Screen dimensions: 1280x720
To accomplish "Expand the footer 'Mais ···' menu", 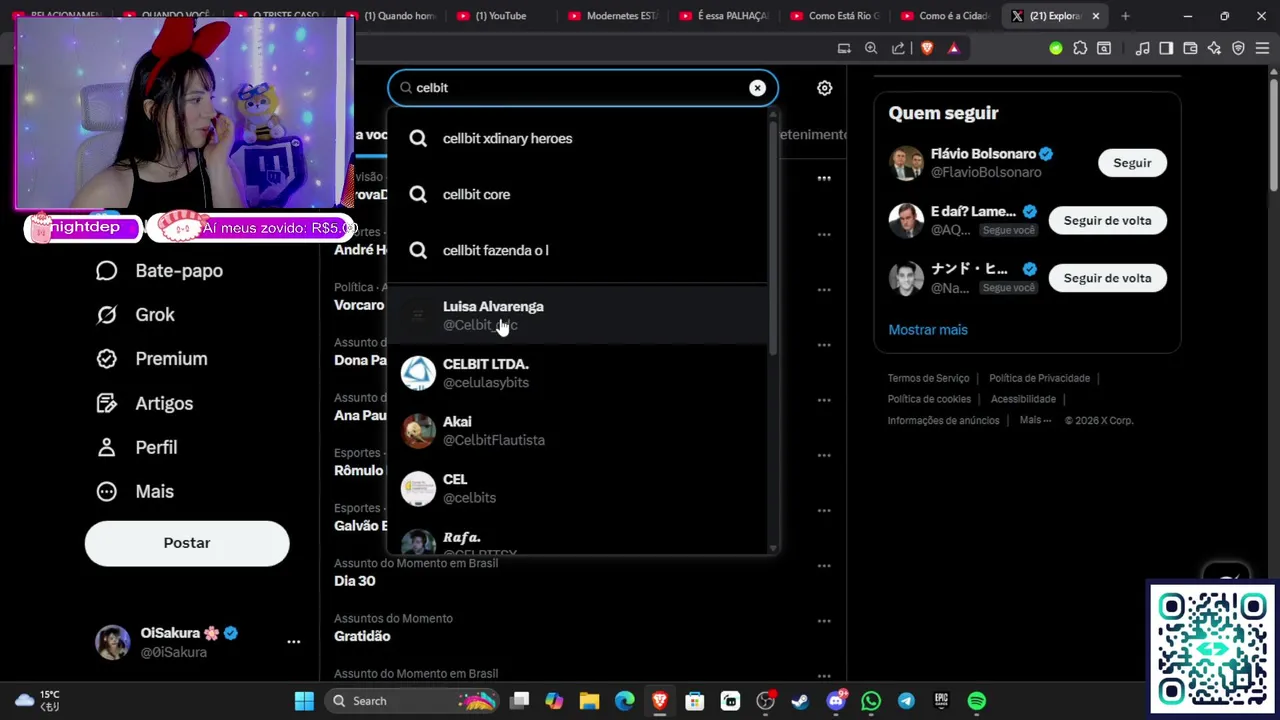I will [1035, 421].
